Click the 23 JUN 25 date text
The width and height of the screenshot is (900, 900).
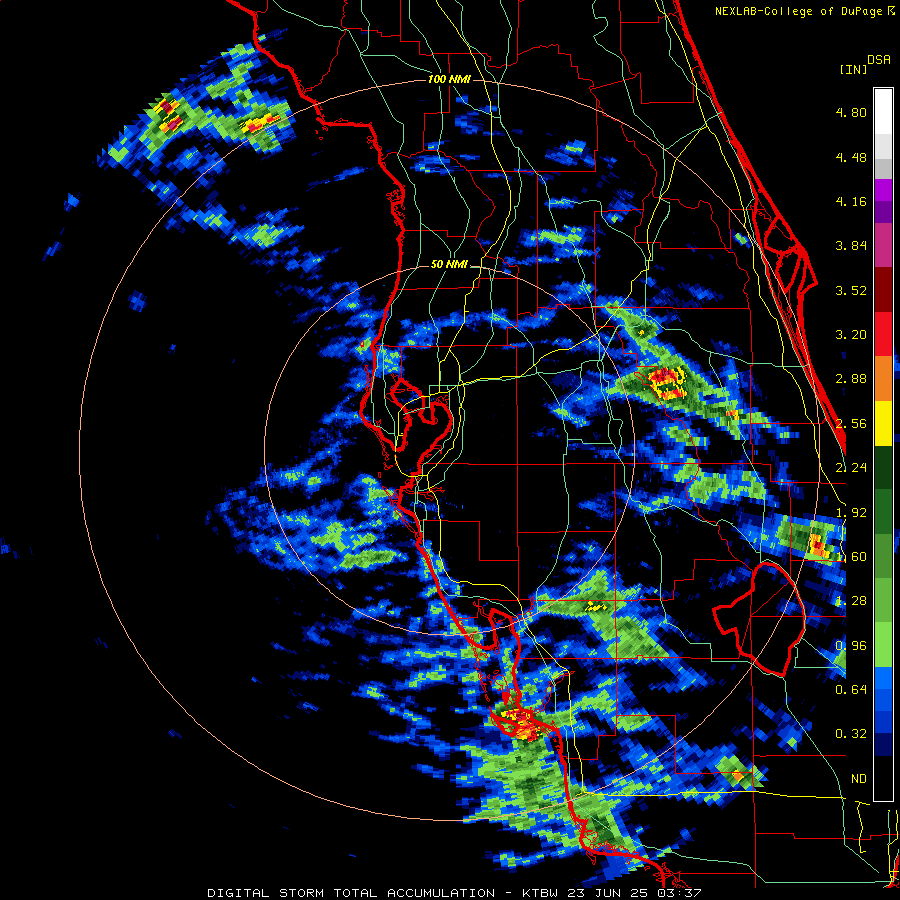click(610, 893)
